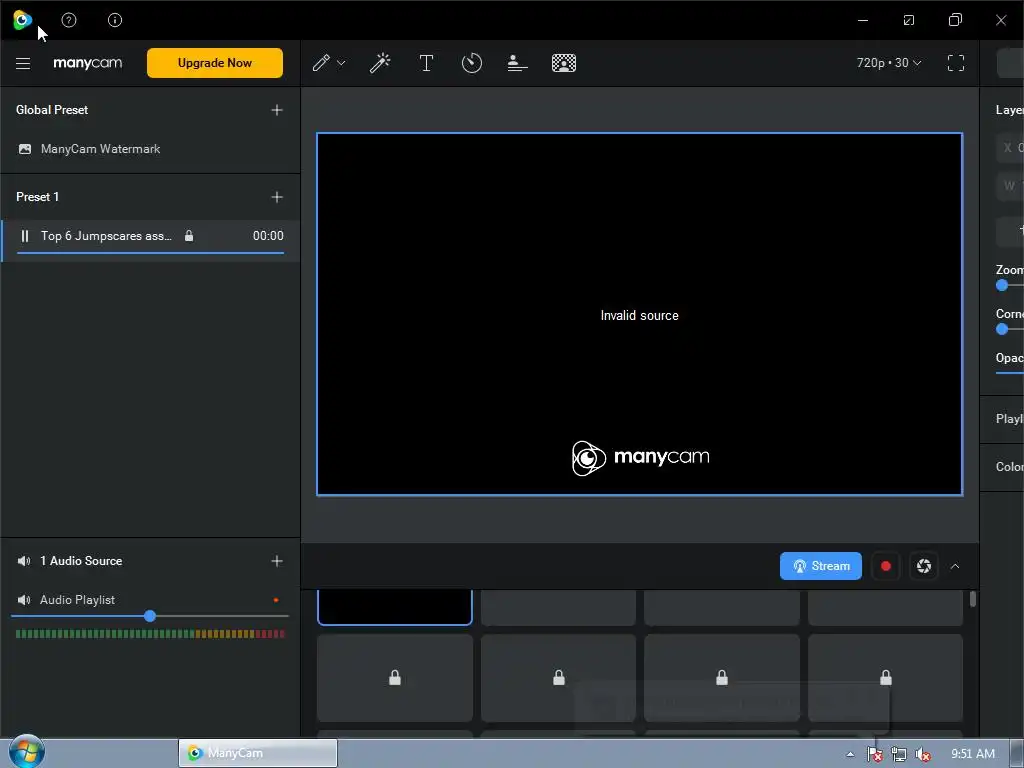Open the Lower Third tool
Screen dimensions: 1024x768
pos(517,63)
